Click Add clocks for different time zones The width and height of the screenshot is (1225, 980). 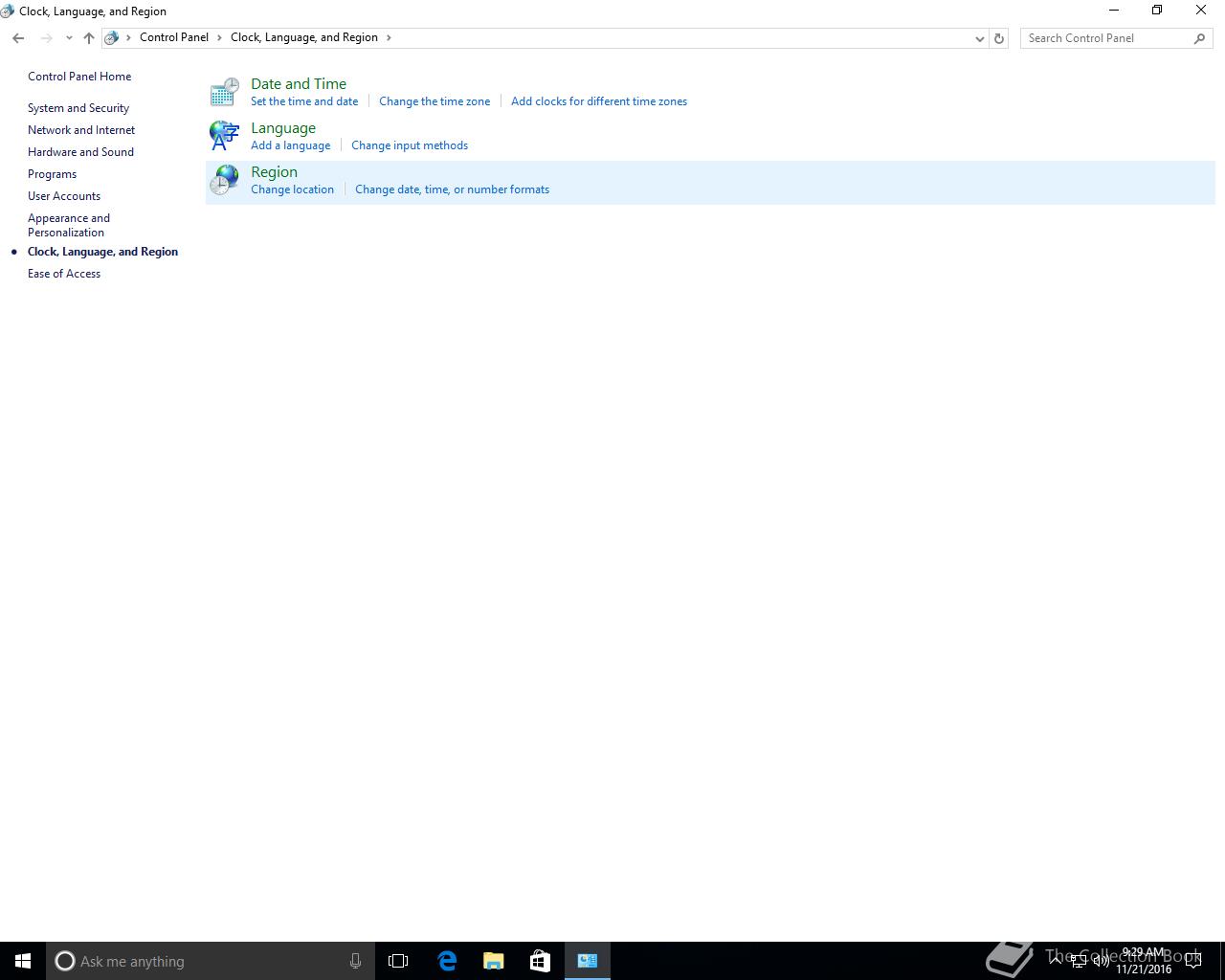pyautogui.click(x=599, y=101)
